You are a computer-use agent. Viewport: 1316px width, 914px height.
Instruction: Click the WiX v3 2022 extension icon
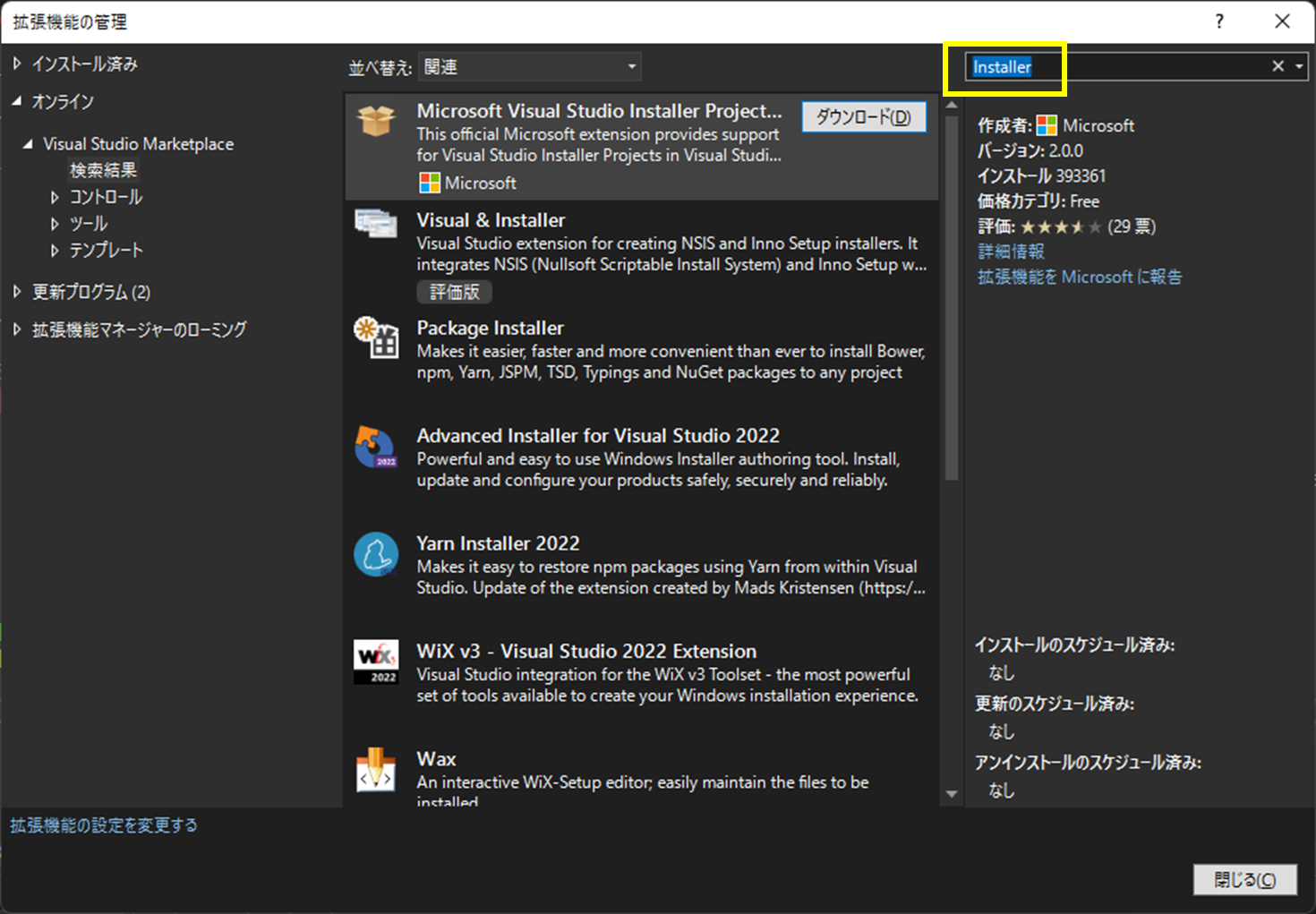377,662
